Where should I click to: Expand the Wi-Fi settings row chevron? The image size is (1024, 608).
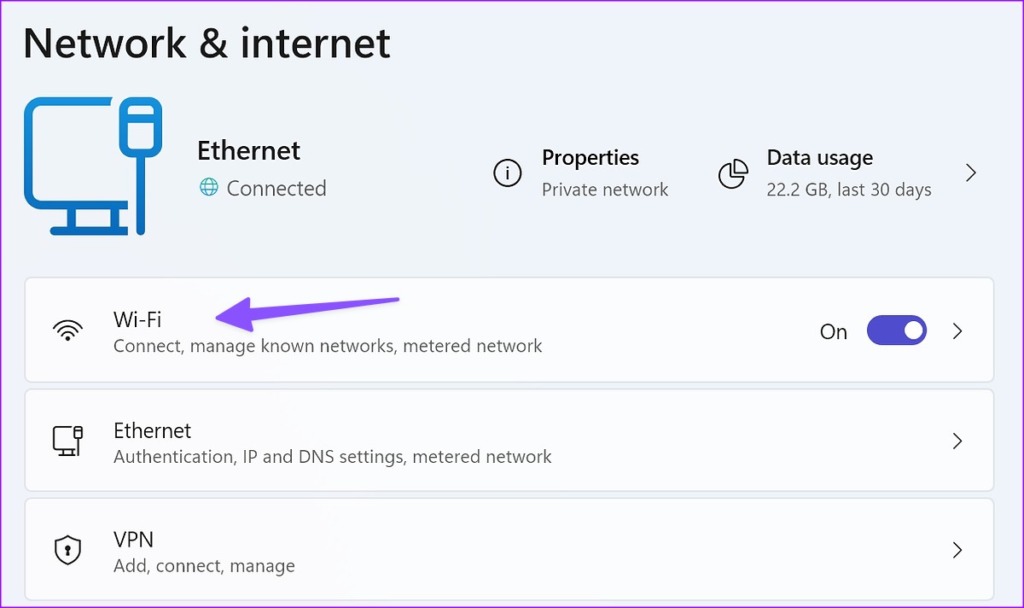click(x=957, y=330)
